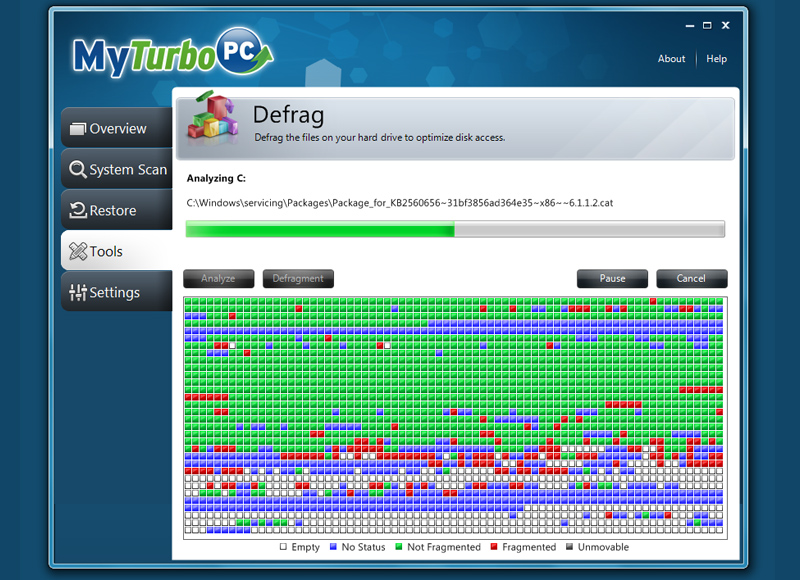Click the Restore arrow icon

click(77, 210)
